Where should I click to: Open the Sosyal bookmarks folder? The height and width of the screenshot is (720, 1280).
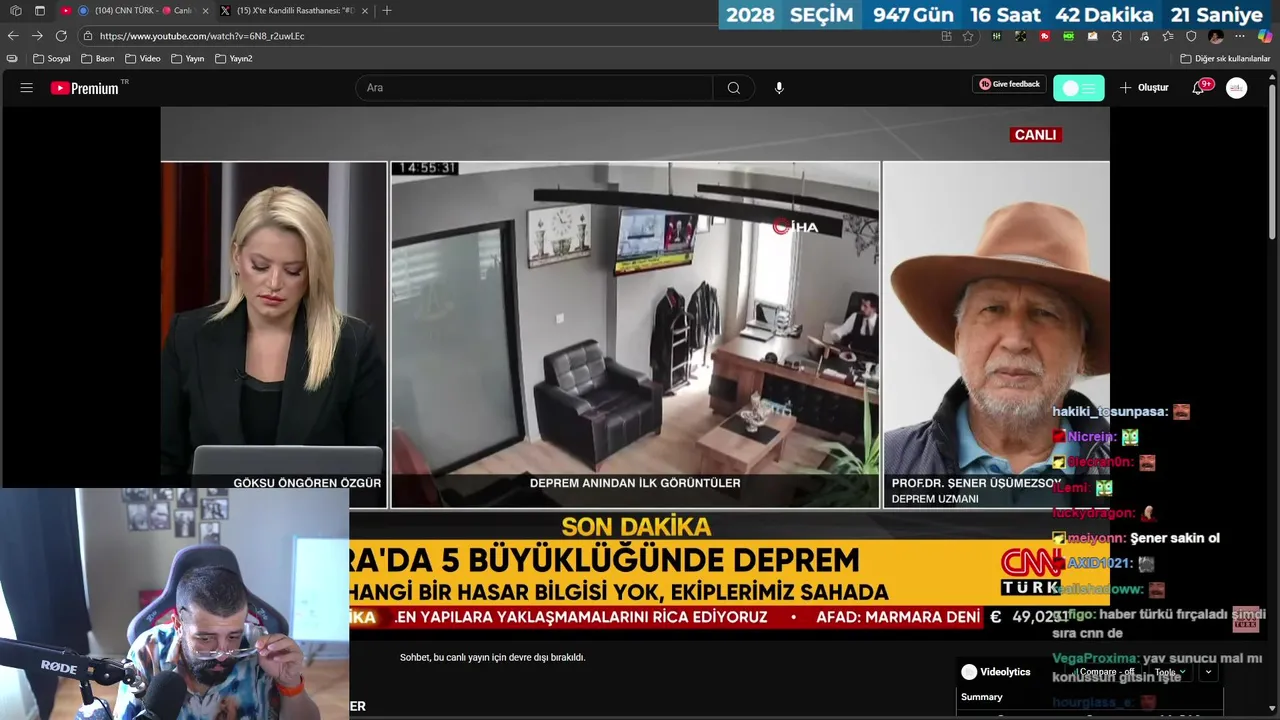(52, 59)
